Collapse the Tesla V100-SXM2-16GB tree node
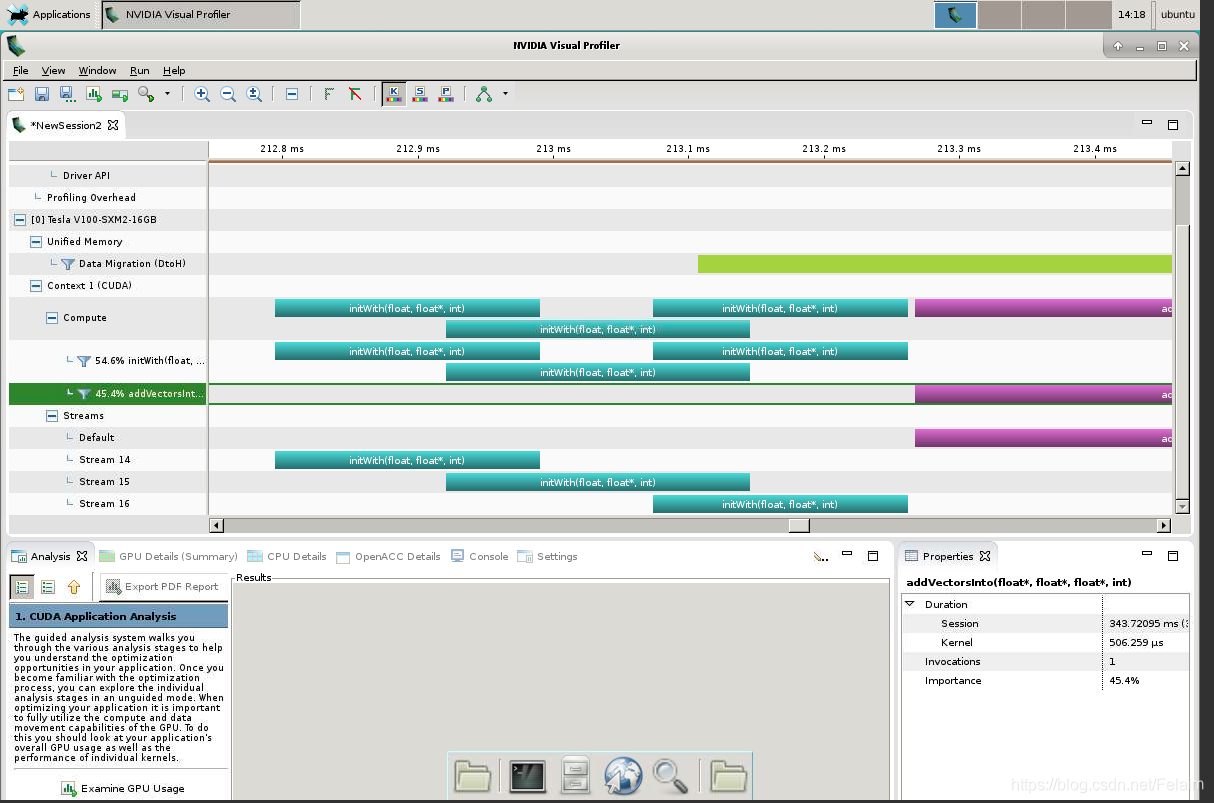The width and height of the screenshot is (1214, 803). (x=20, y=220)
